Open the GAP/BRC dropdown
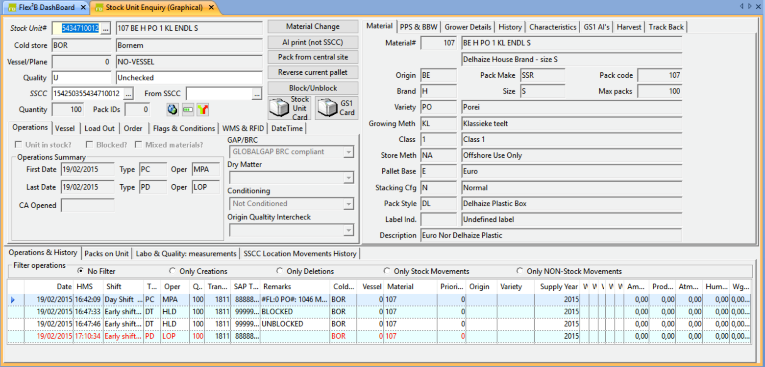Image resolution: width=765 pixels, height=367 pixels. coord(348,152)
